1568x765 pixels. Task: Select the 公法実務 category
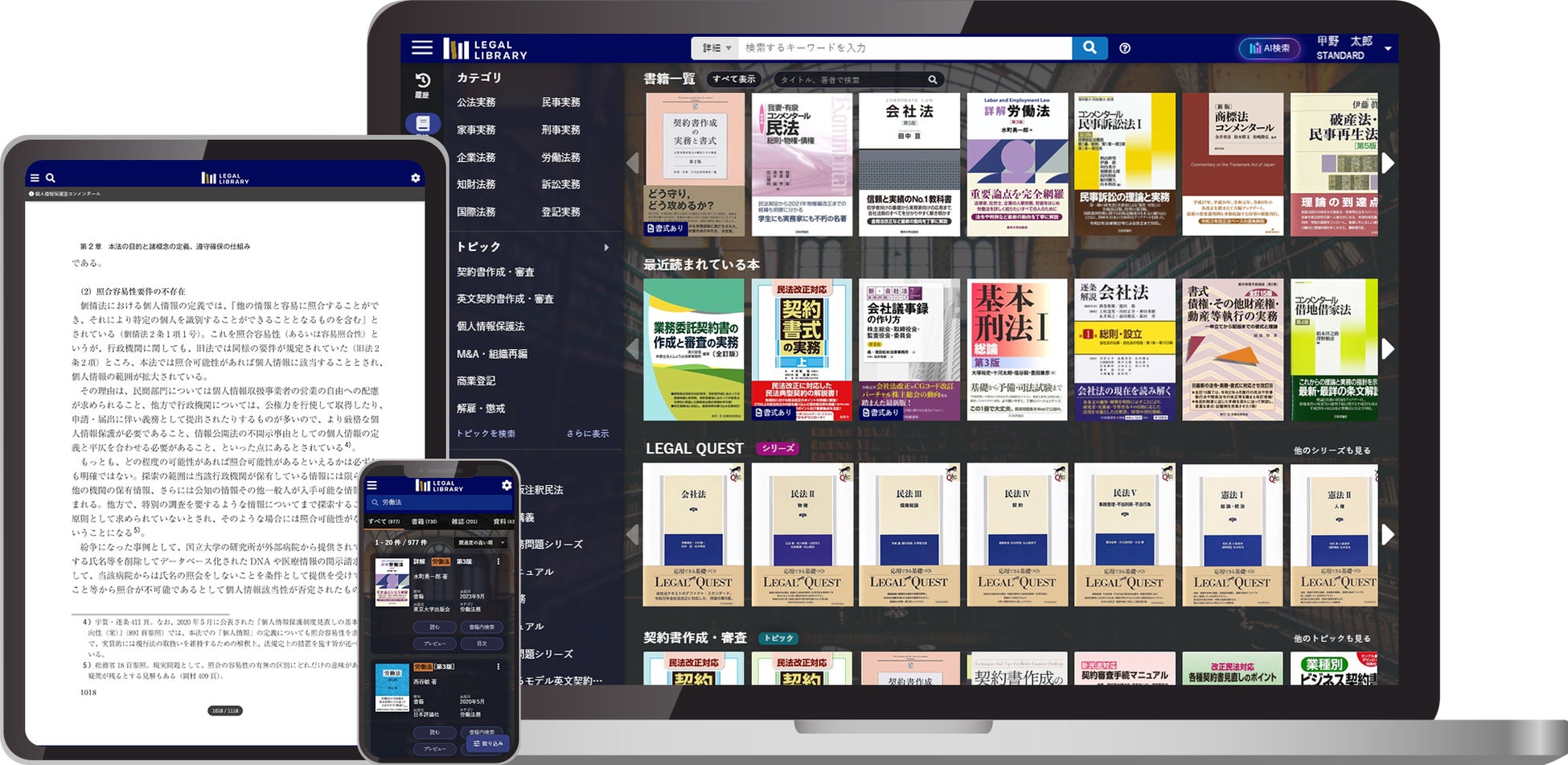tap(476, 103)
